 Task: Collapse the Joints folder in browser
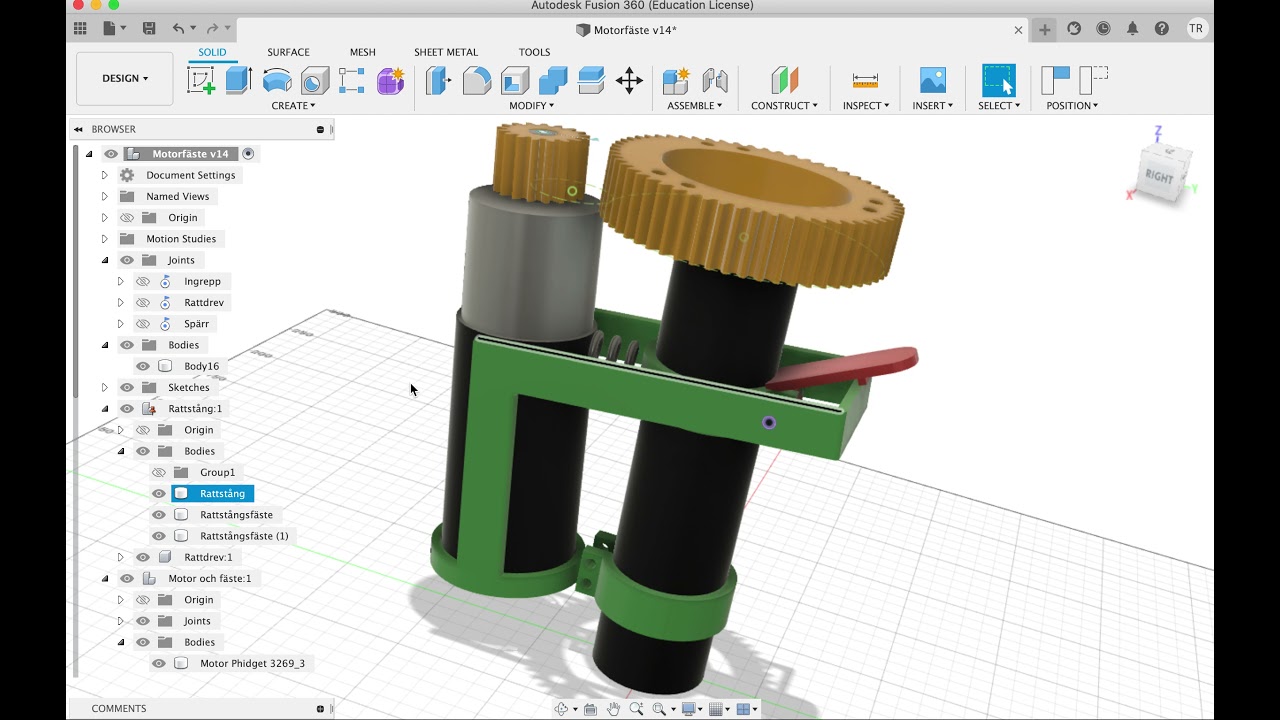click(104, 260)
